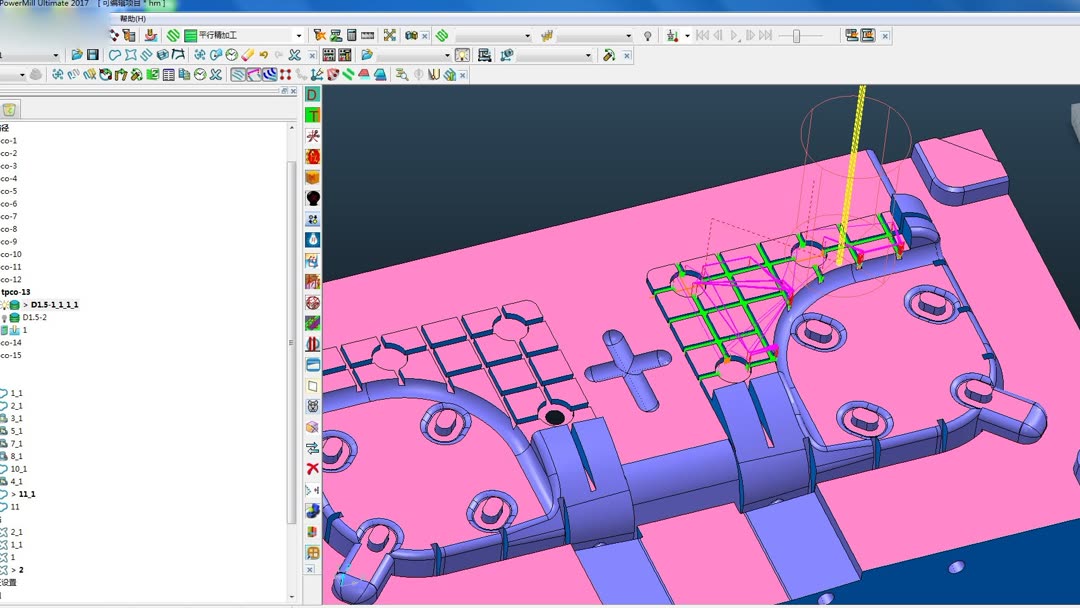Click the clock icon in the second toolbar row
Viewport: 1080px width, 608px height.
232,55
